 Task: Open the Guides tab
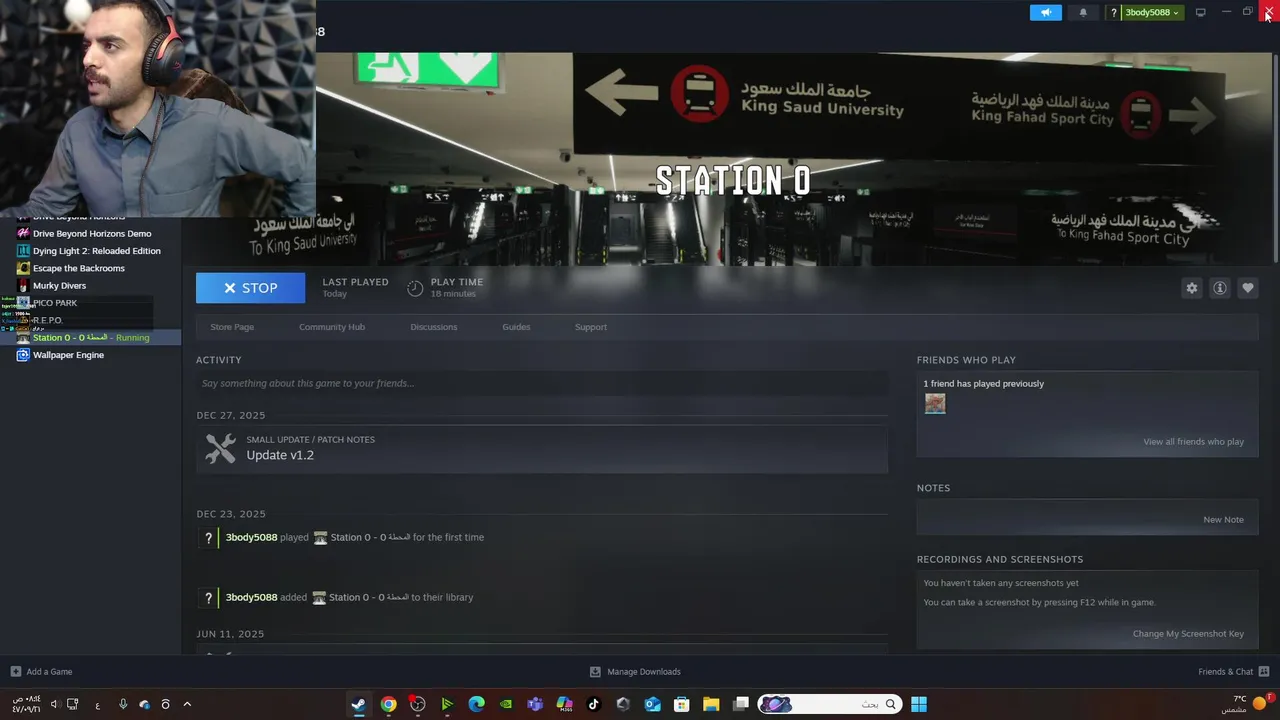click(516, 327)
